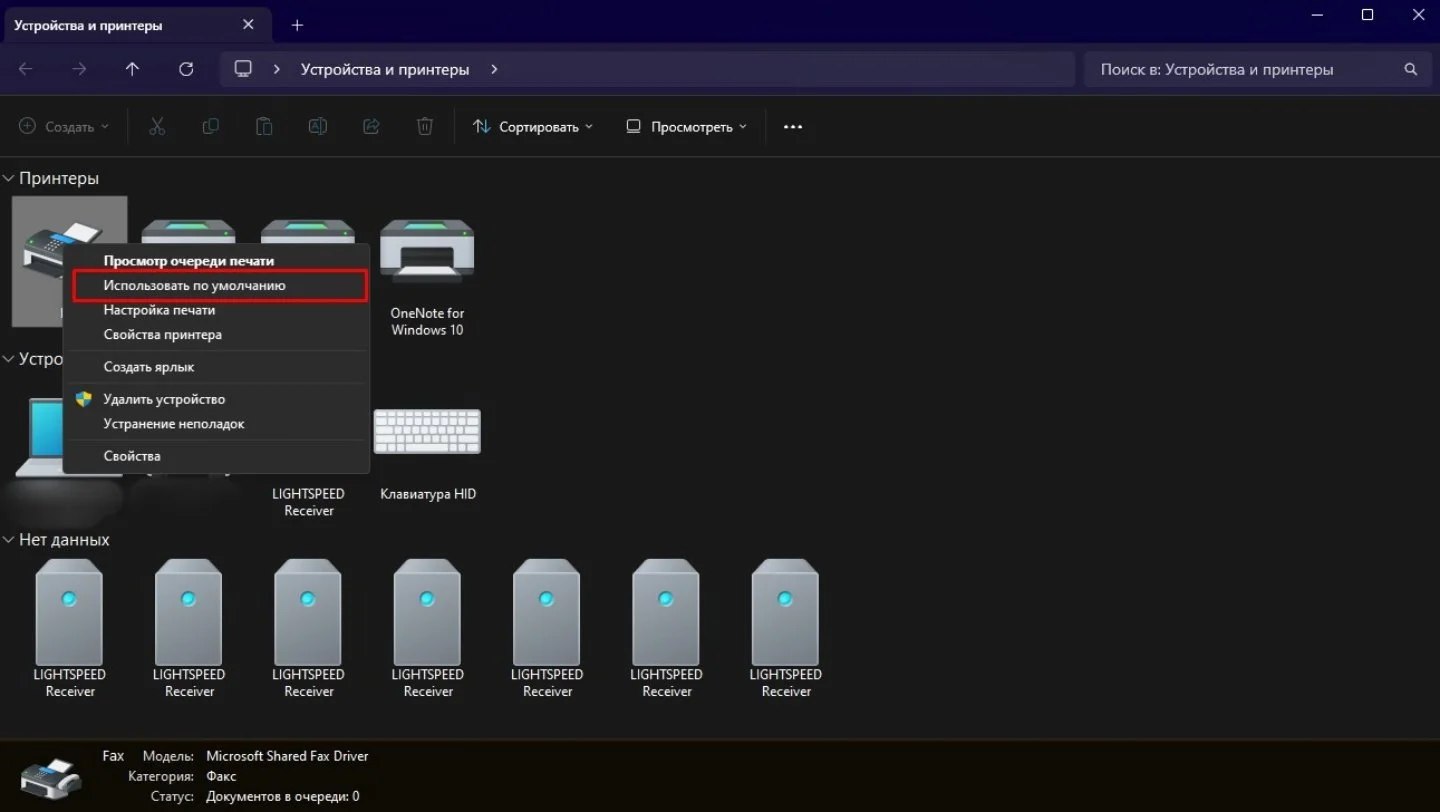This screenshot has height=812, width=1440.
Task: Select the OneNote for Windows 10 printer
Action: [x=427, y=277]
